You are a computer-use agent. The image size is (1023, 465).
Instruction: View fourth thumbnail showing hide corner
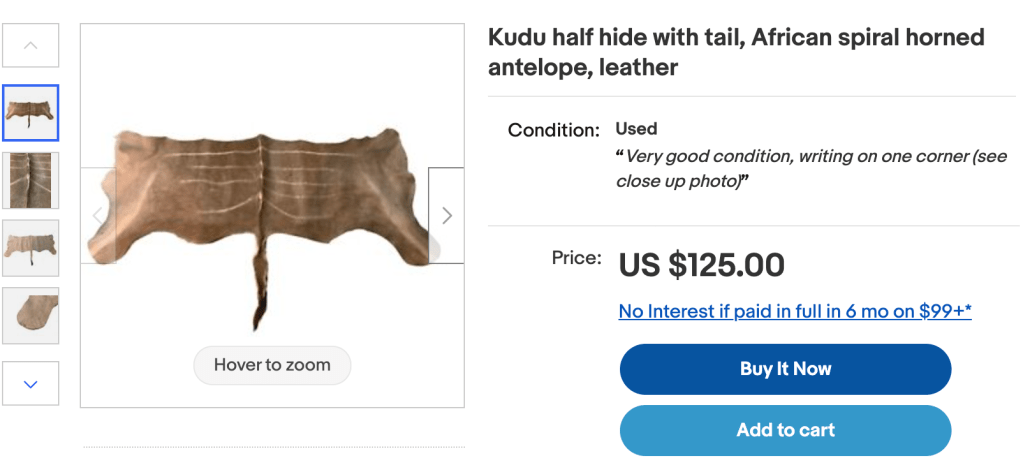(x=31, y=316)
